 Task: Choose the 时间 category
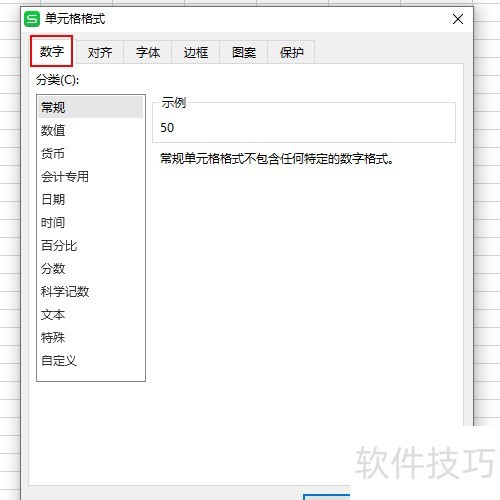click(91, 222)
